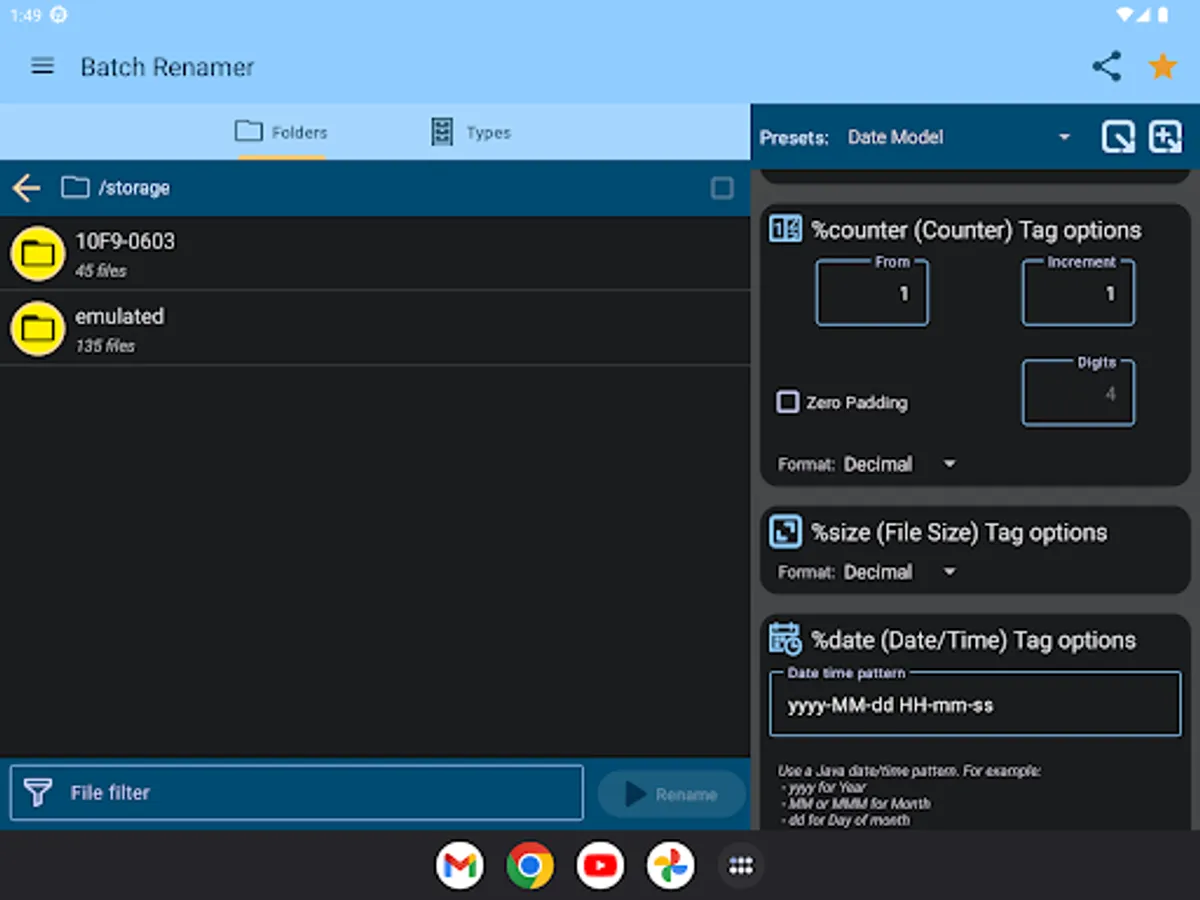Click the orange star favorite icon
Image resolution: width=1200 pixels, height=900 pixels.
pos(1162,67)
